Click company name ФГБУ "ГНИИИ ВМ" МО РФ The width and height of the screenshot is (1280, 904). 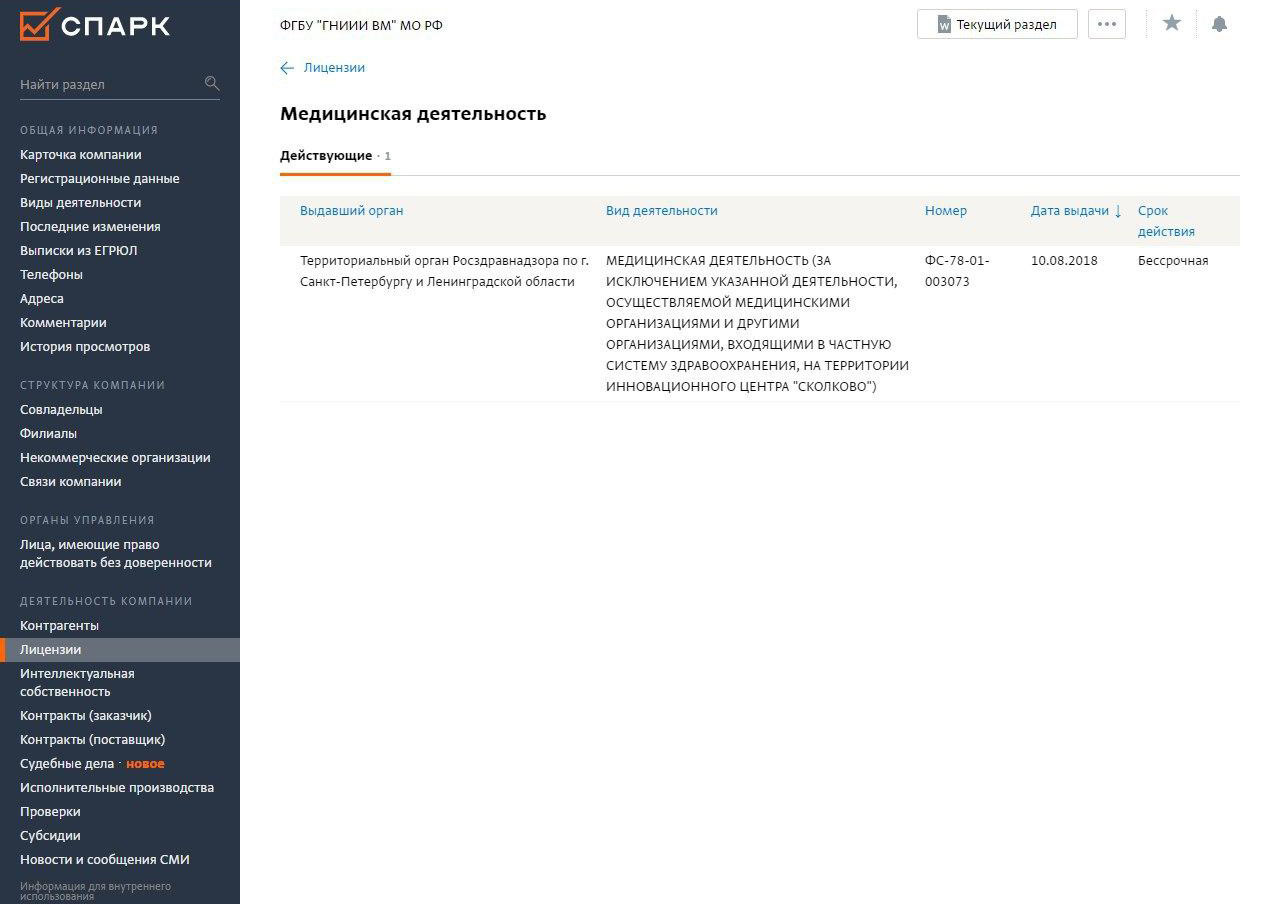pyautogui.click(x=361, y=25)
